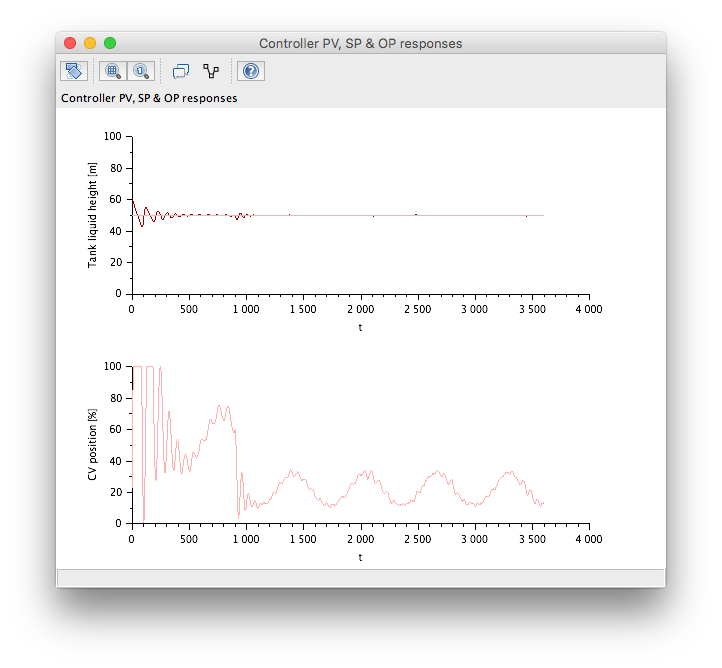Click CV position curve peak near t=1 400
Viewport: 722px width, 668px height.
pyautogui.click(x=291, y=471)
